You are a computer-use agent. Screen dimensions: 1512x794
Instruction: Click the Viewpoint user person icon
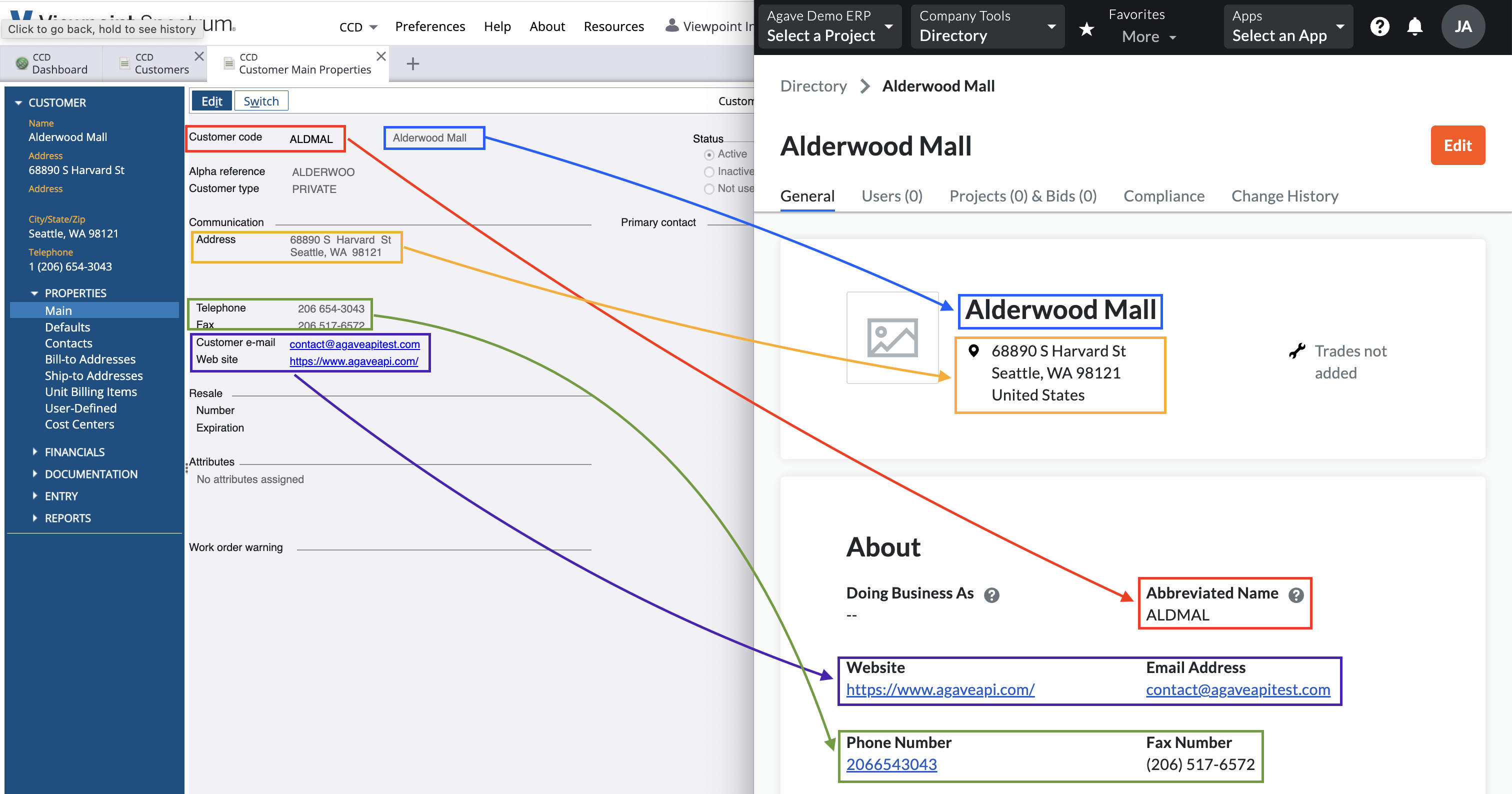tap(672, 25)
